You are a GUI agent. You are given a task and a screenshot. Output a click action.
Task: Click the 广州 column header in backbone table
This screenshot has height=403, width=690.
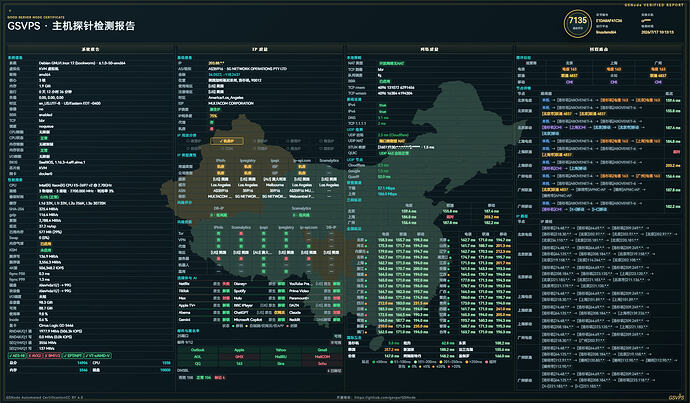pyautogui.click(x=658, y=63)
